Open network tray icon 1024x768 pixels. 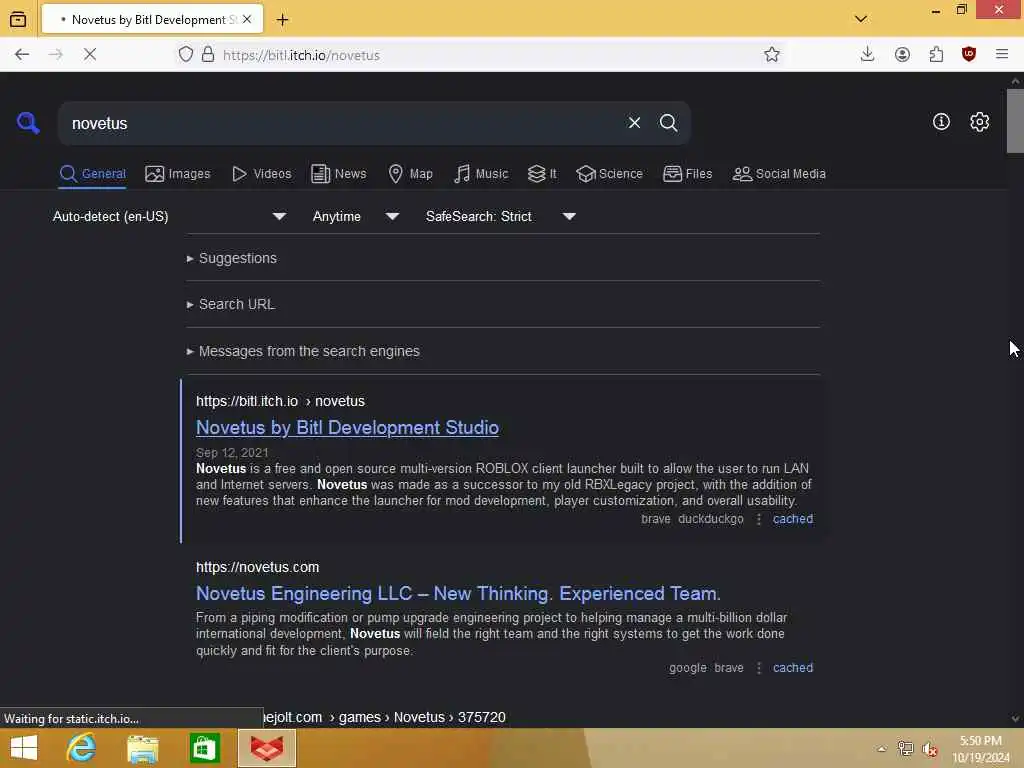tap(906, 749)
